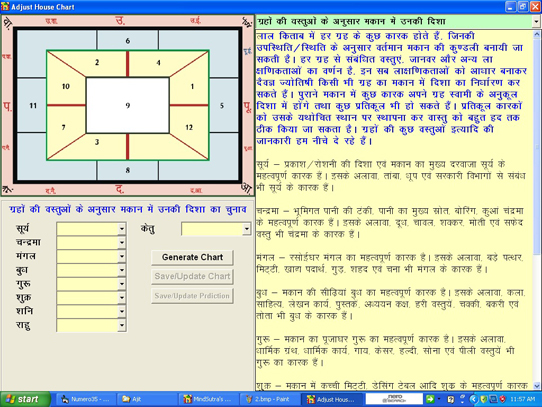Open the top heading dropdown in right panel
The height and width of the screenshot is (407, 542).
coord(536,22)
